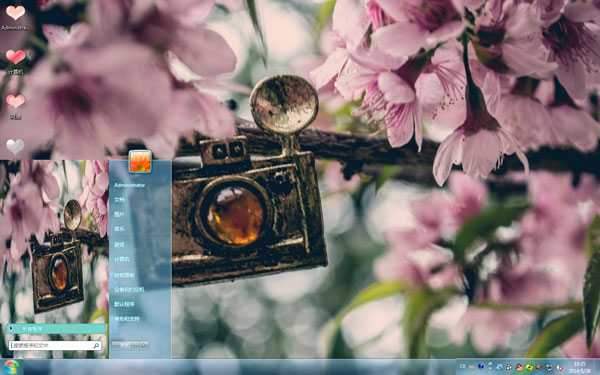Image resolution: width=600 pixels, height=375 pixels.
Task: Open 音乐 in the Start menu
Action: [x=119, y=229]
